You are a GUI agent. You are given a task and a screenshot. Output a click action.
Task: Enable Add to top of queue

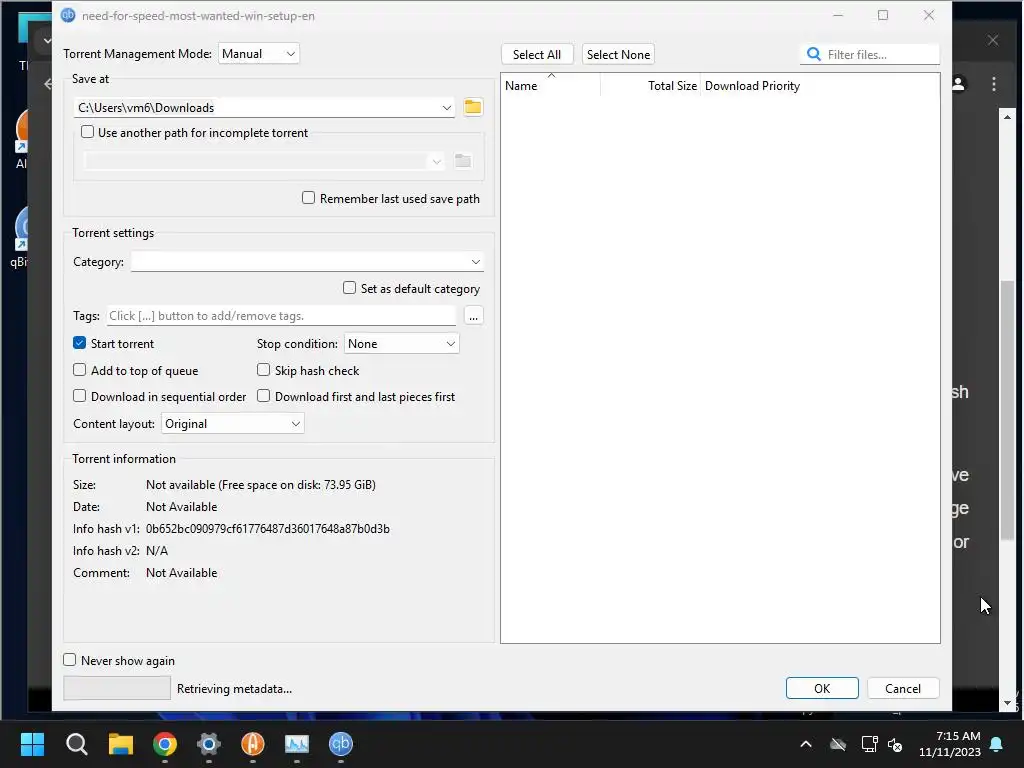[x=80, y=370]
